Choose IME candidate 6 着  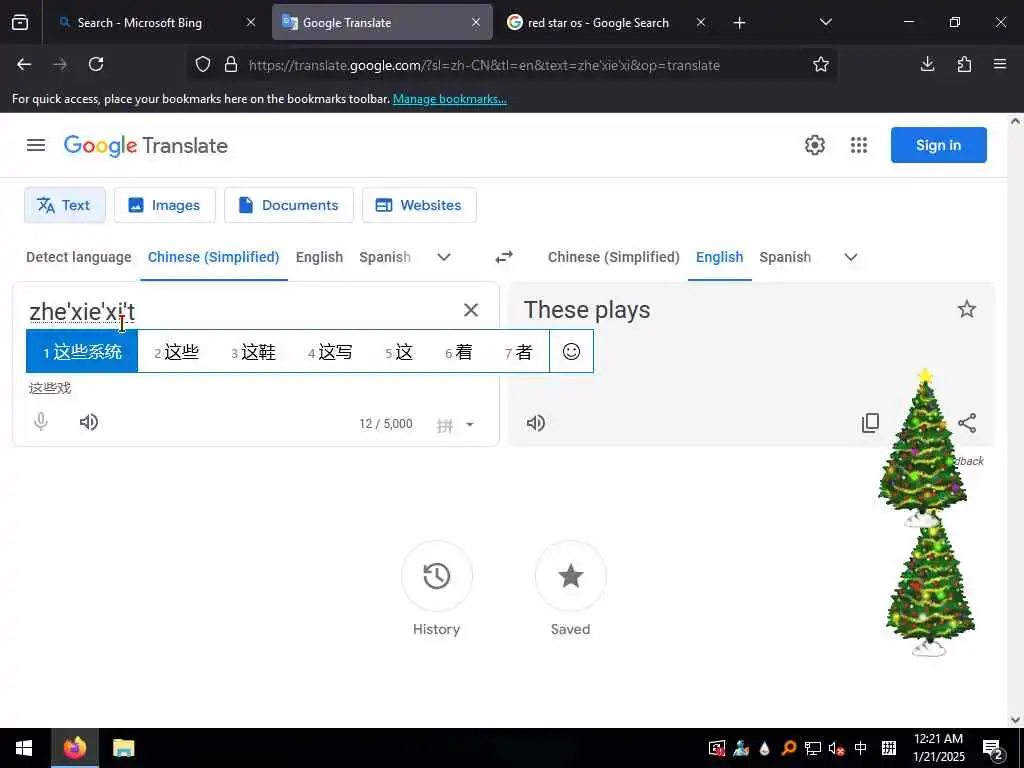[459, 352]
